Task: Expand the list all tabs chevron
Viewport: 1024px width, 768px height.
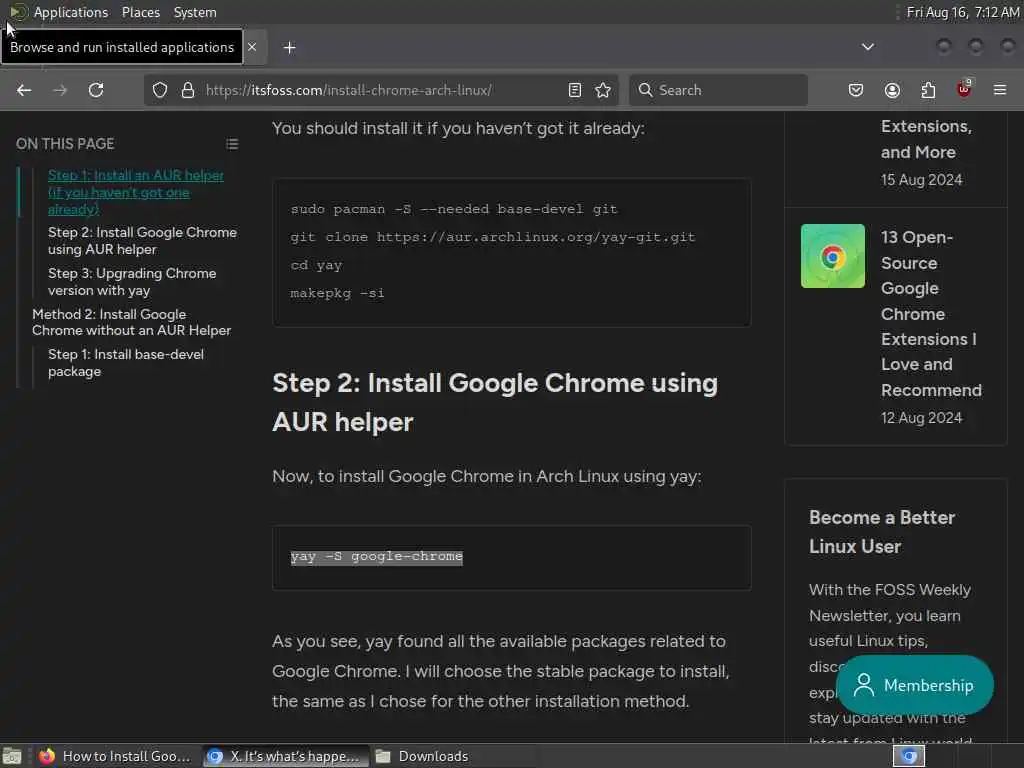Action: [x=868, y=47]
